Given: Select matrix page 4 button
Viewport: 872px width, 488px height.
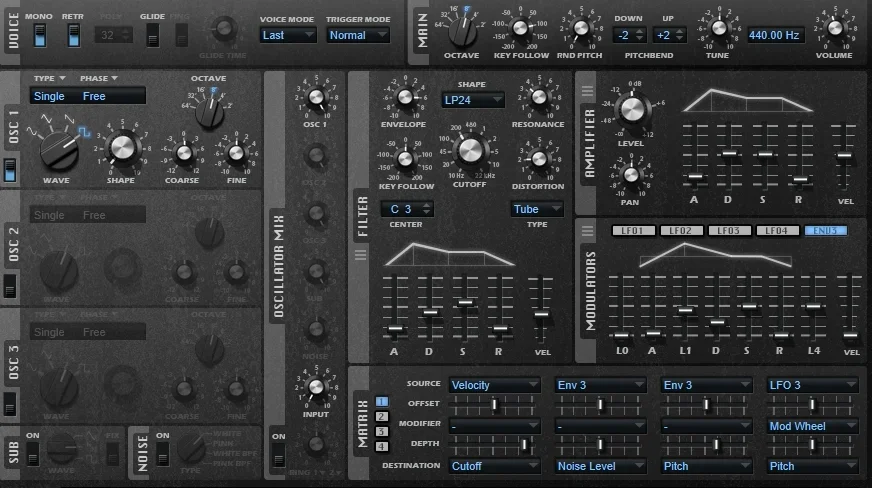Looking at the screenshot, I should click(x=382, y=446).
